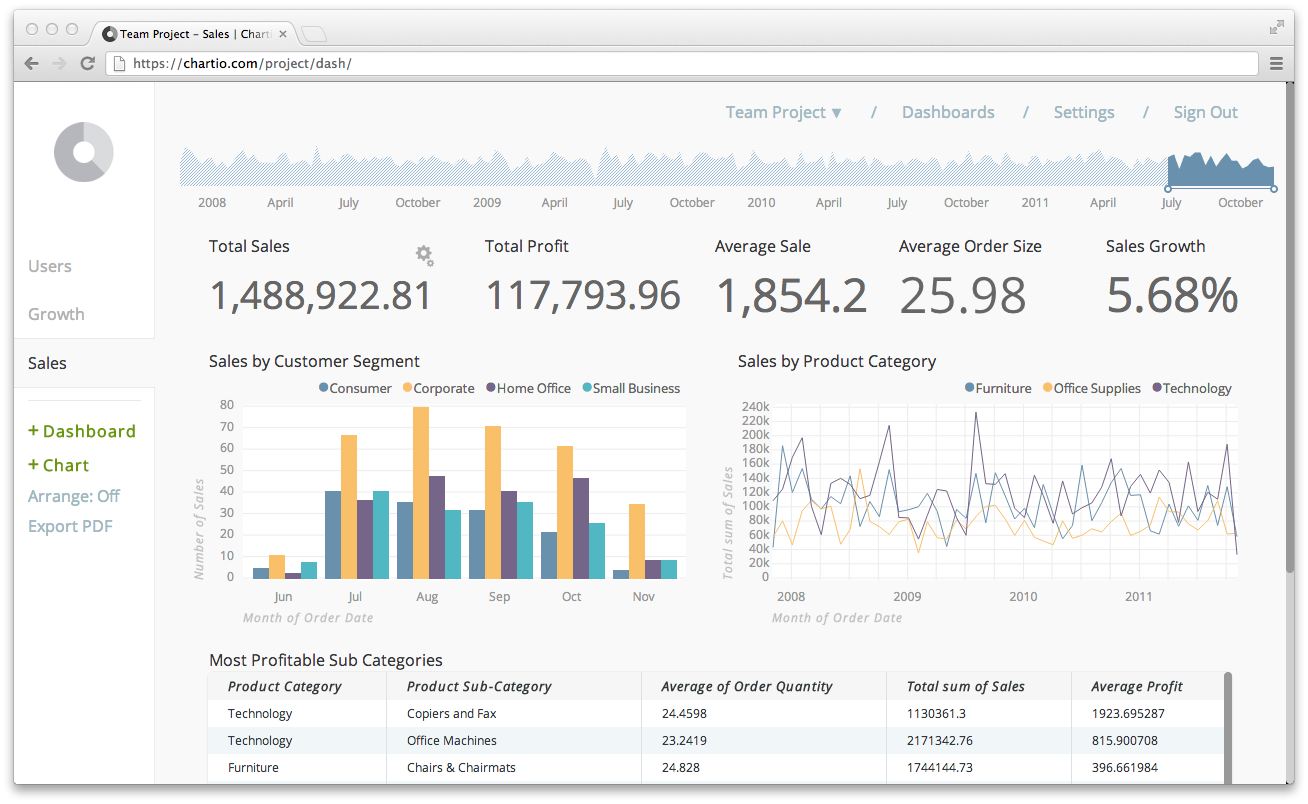
Task: Click the Sales Growth value 5.68%
Action: pyautogui.click(x=1172, y=295)
